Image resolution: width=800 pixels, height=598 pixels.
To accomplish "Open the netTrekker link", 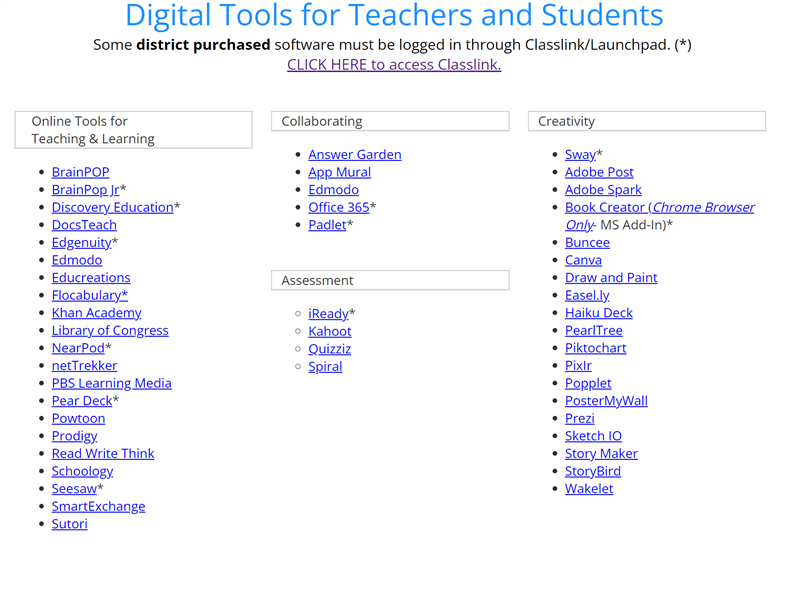I will [85, 366].
